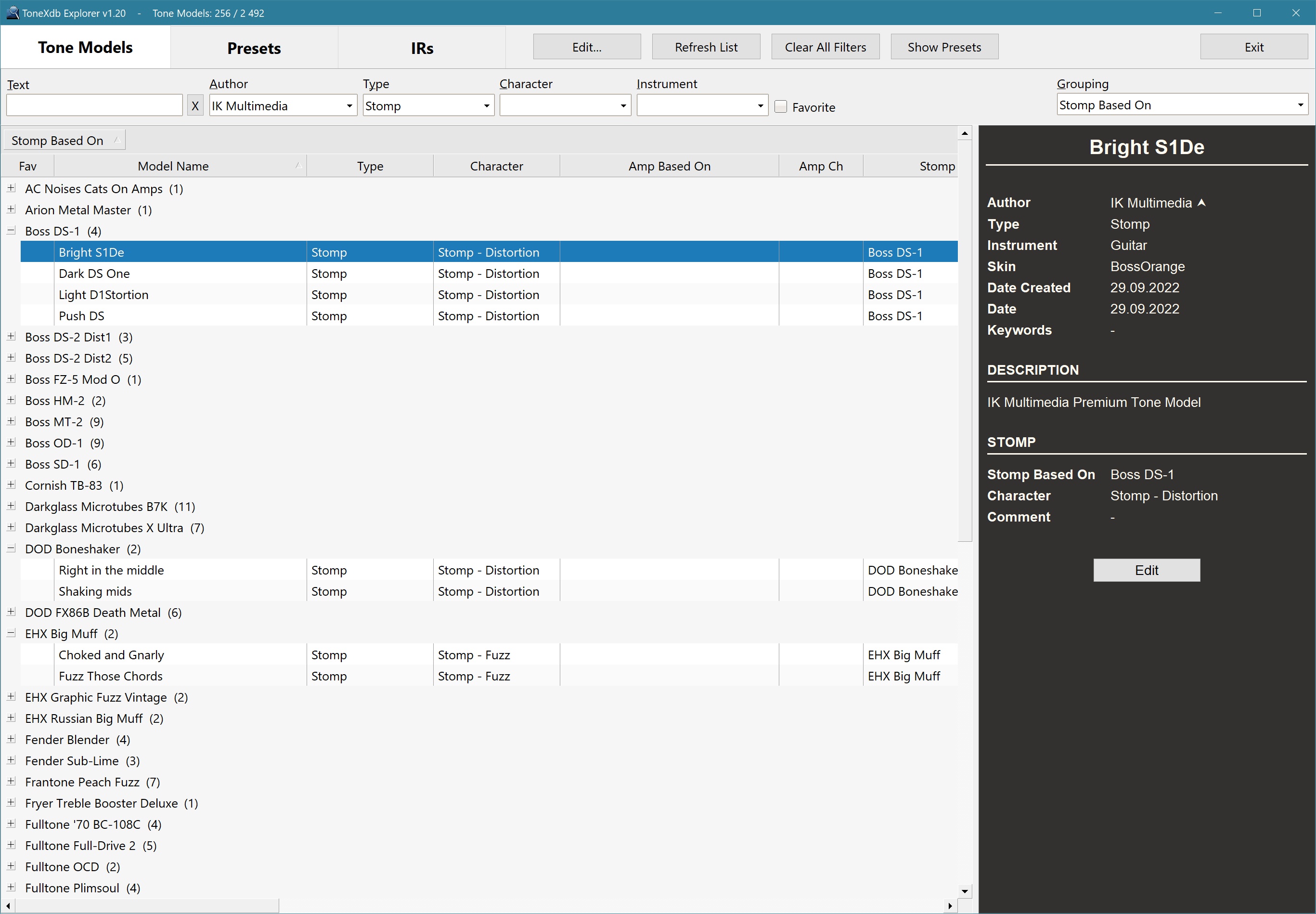The width and height of the screenshot is (1316, 914).
Task: Select the Light D1Stortion model
Action: (489, 294)
